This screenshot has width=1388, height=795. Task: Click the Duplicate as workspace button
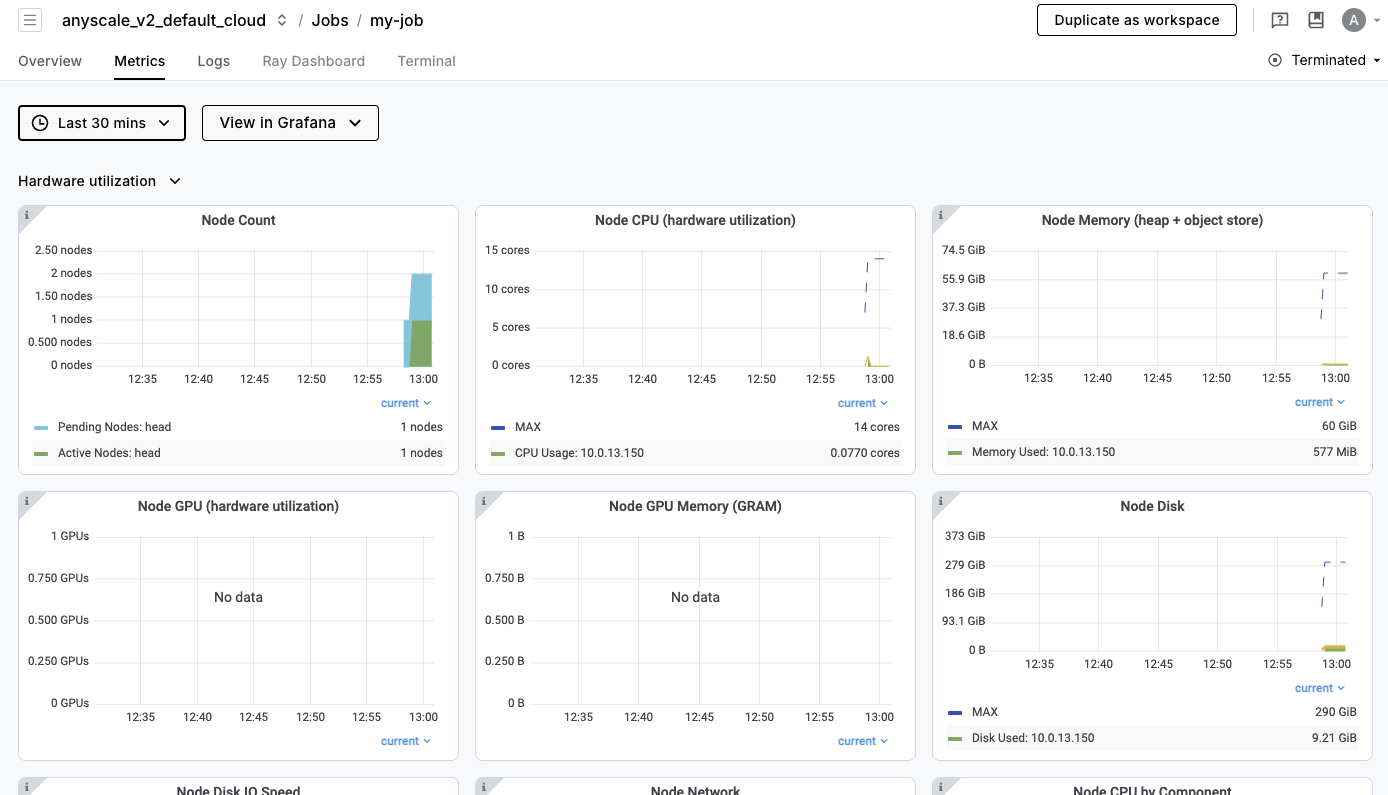pyautogui.click(x=1137, y=20)
